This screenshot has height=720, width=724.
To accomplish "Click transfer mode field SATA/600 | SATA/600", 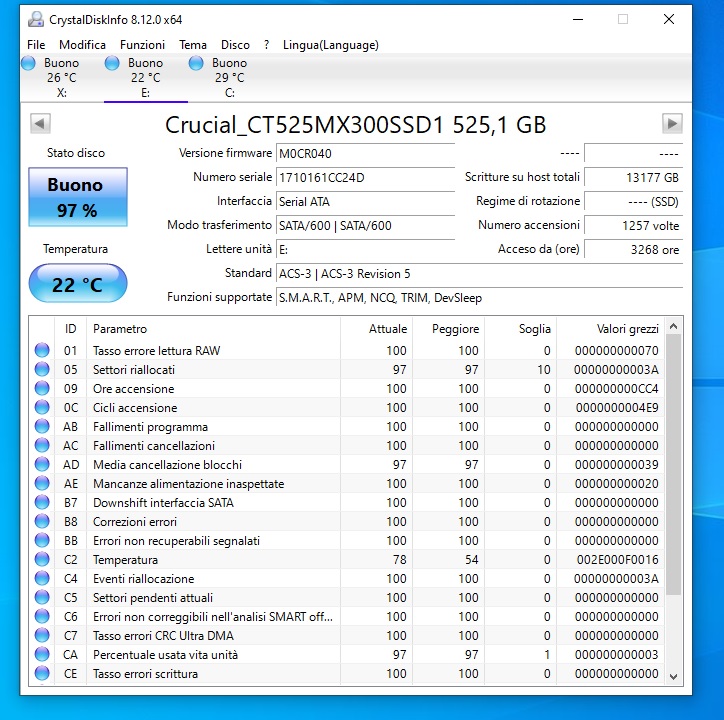I will click(365, 225).
